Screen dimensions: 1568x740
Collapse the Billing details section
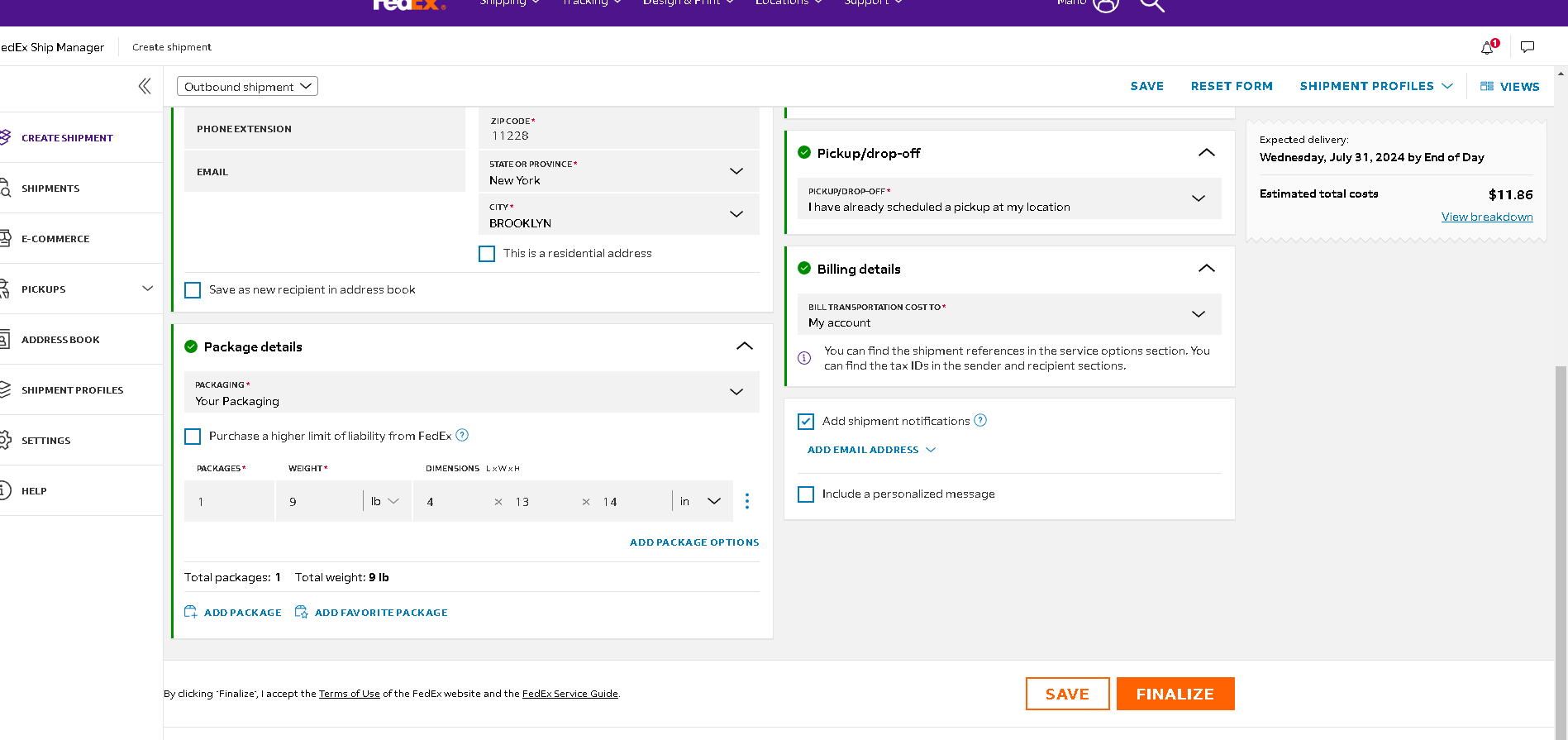click(1207, 269)
